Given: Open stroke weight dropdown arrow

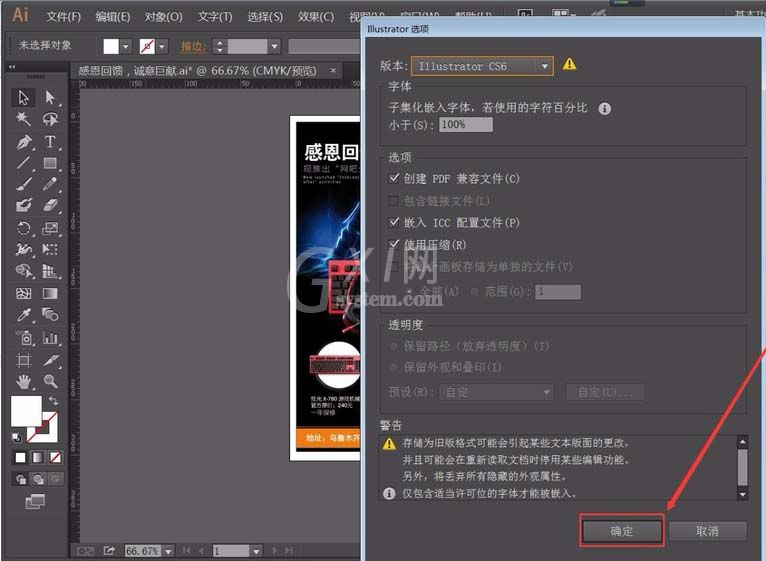Looking at the screenshot, I should tap(275, 46).
